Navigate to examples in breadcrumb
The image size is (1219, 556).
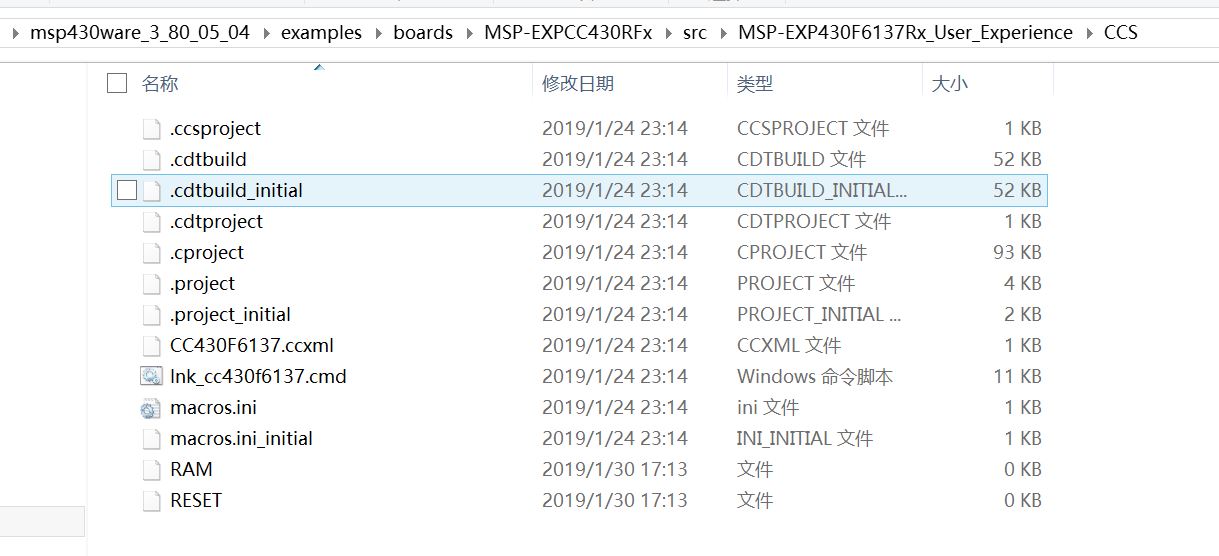tap(321, 33)
